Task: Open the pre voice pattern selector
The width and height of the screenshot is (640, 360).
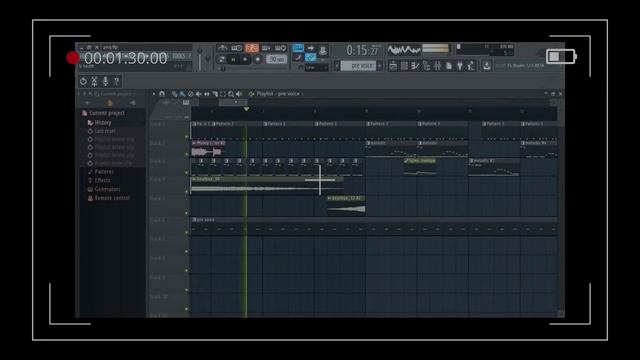Action: coord(358,66)
